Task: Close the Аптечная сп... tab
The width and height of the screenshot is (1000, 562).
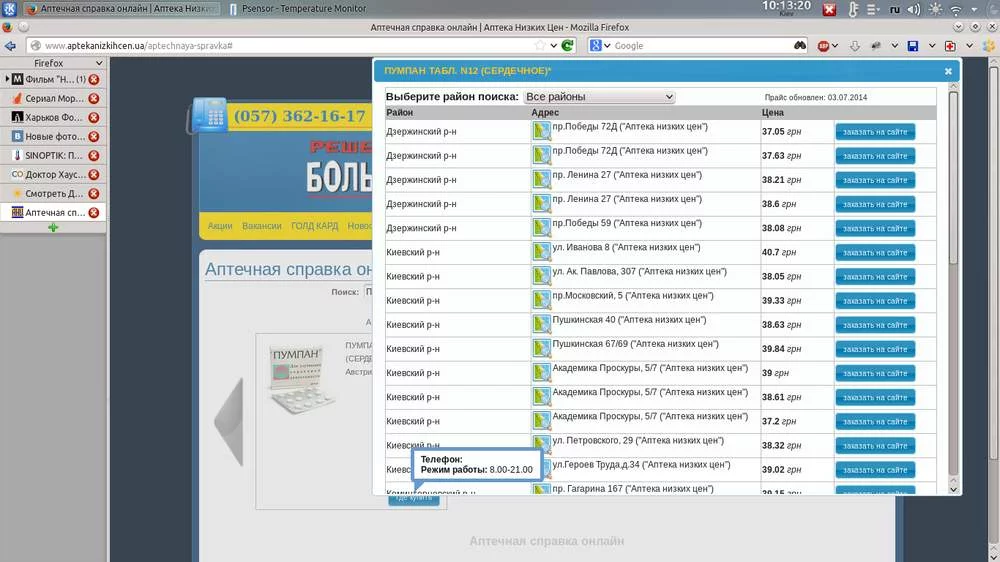Action: coord(94,212)
